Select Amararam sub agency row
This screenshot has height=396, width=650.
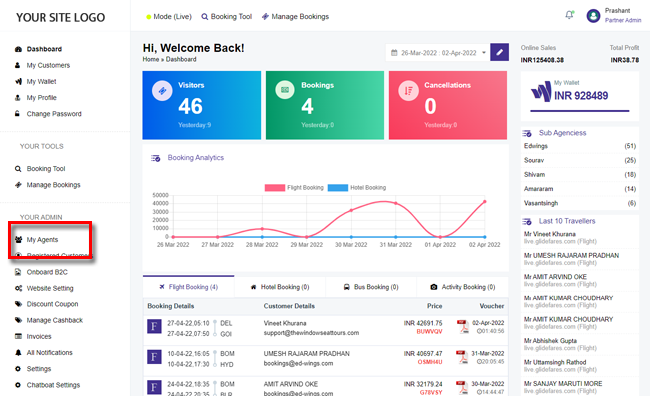(x=580, y=189)
